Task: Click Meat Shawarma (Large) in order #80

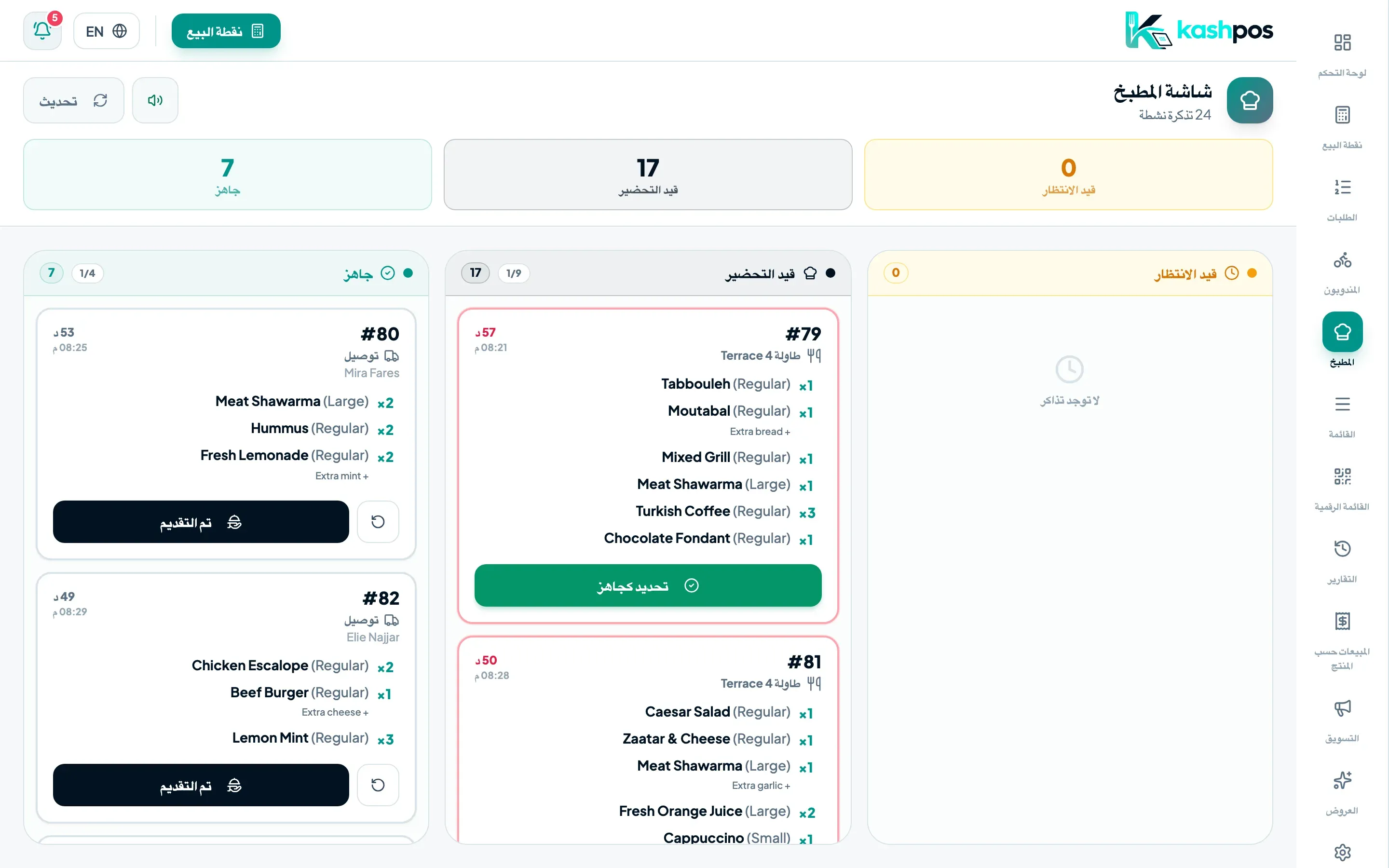Action: [292, 401]
